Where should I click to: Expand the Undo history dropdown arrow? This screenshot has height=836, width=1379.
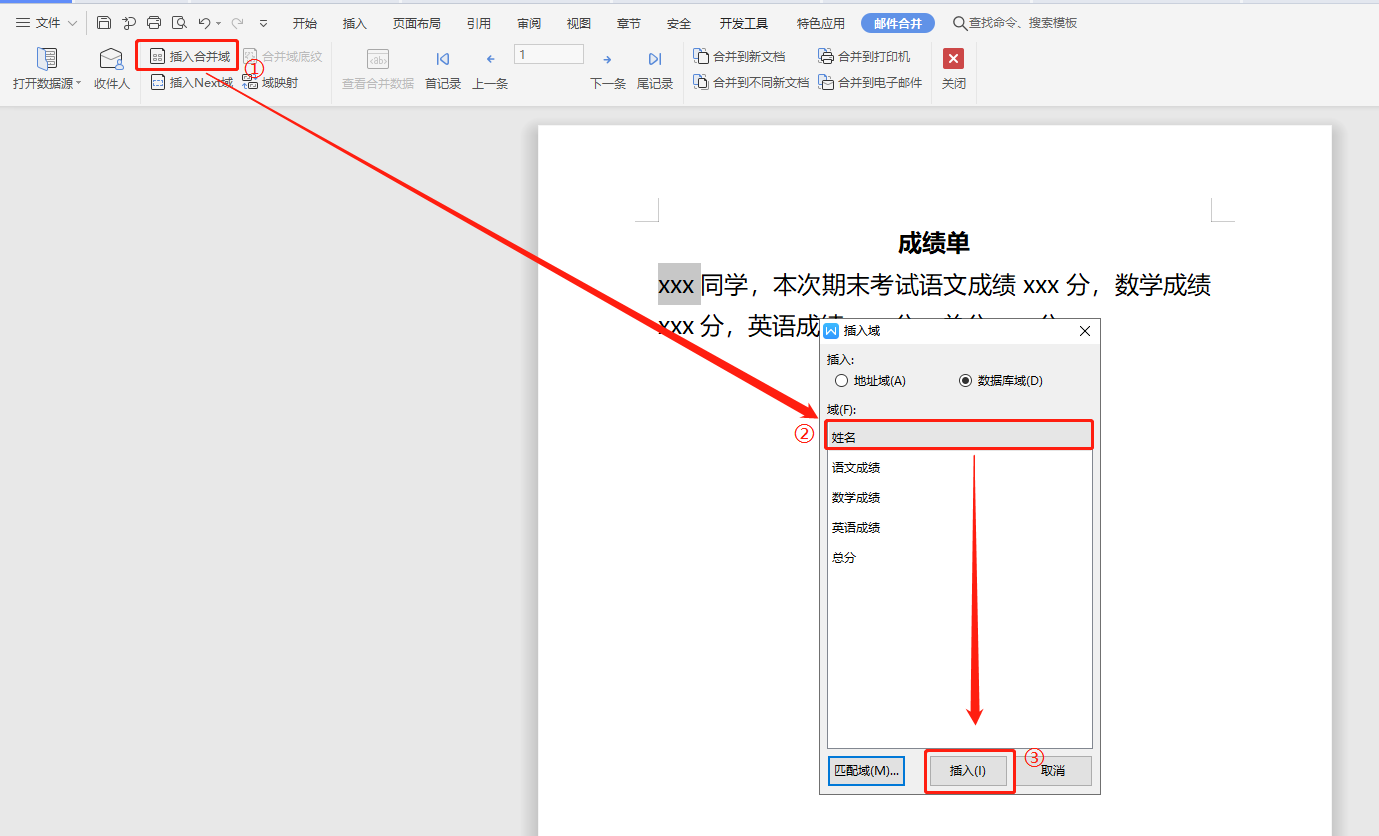[x=219, y=23]
